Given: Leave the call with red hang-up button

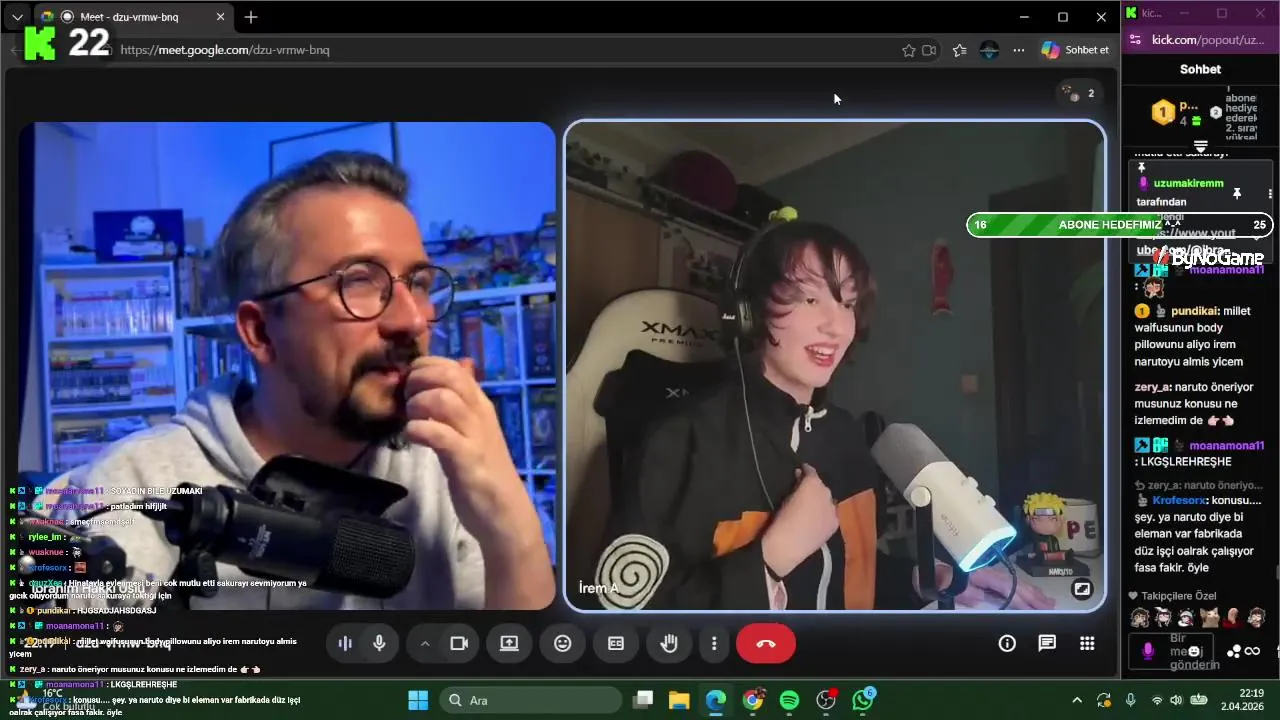Looking at the screenshot, I should pyautogui.click(x=766, y=644).
